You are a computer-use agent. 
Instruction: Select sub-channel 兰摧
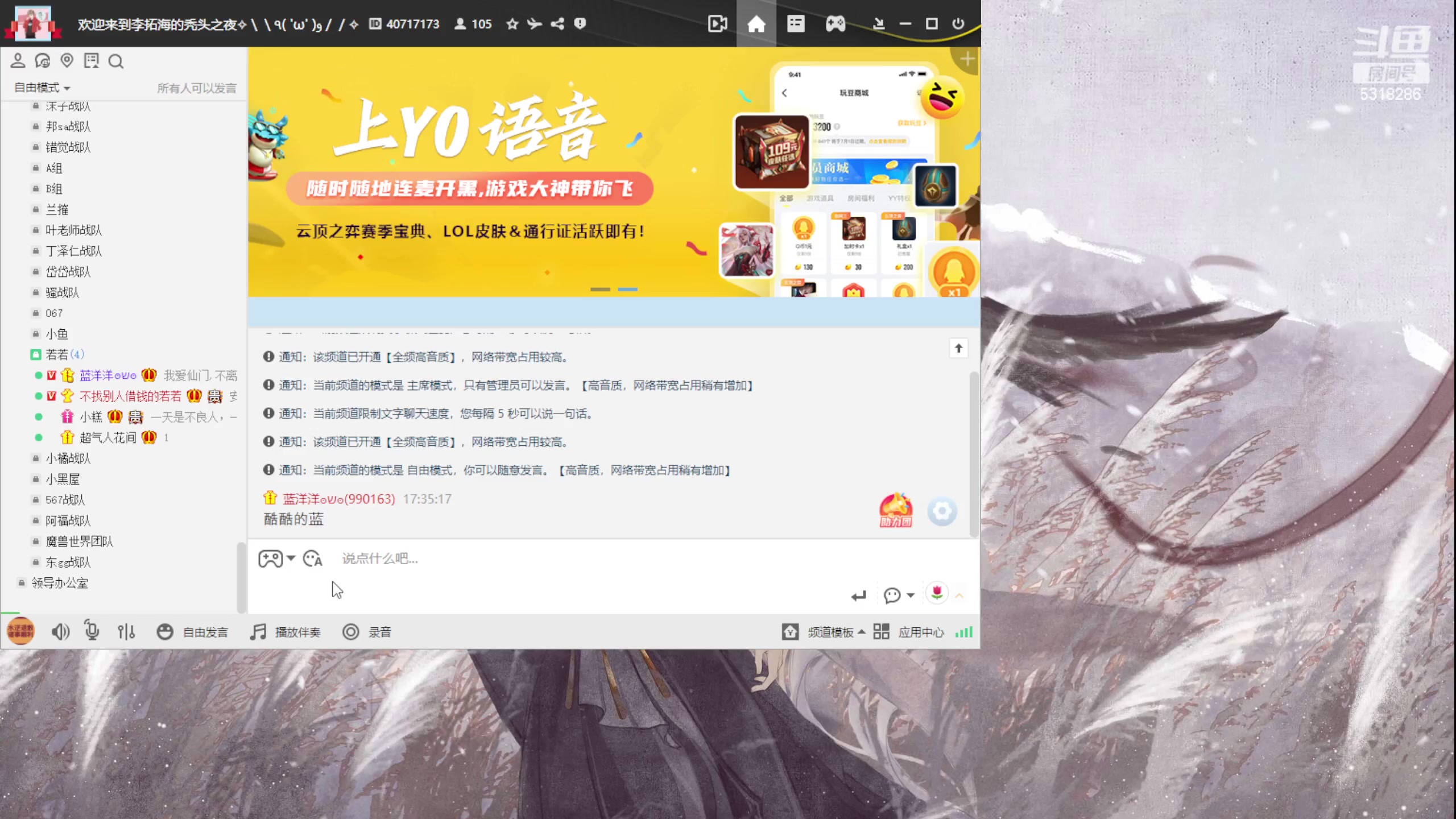(x=57, y=209)
